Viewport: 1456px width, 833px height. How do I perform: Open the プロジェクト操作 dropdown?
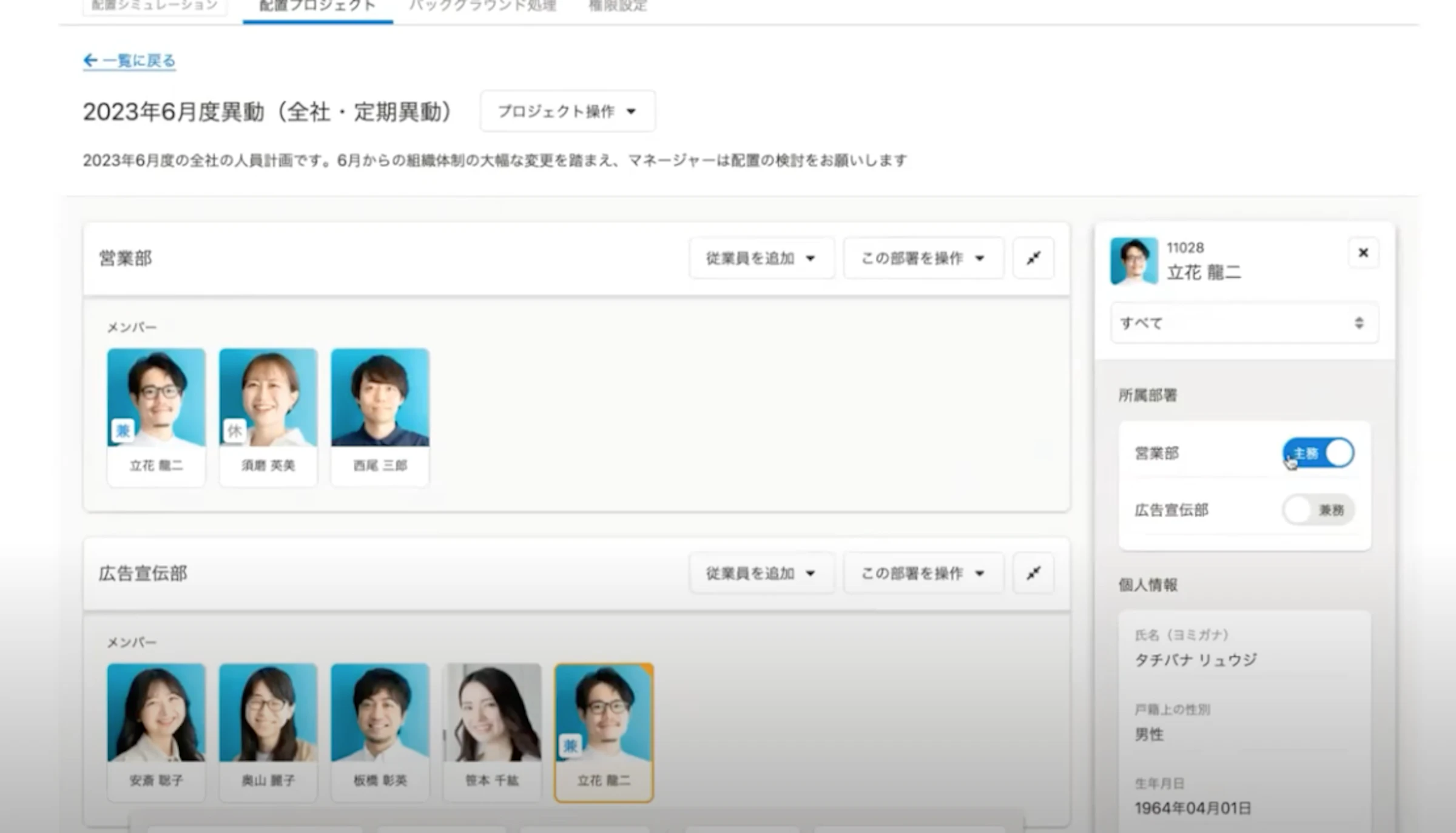[567, 111]
